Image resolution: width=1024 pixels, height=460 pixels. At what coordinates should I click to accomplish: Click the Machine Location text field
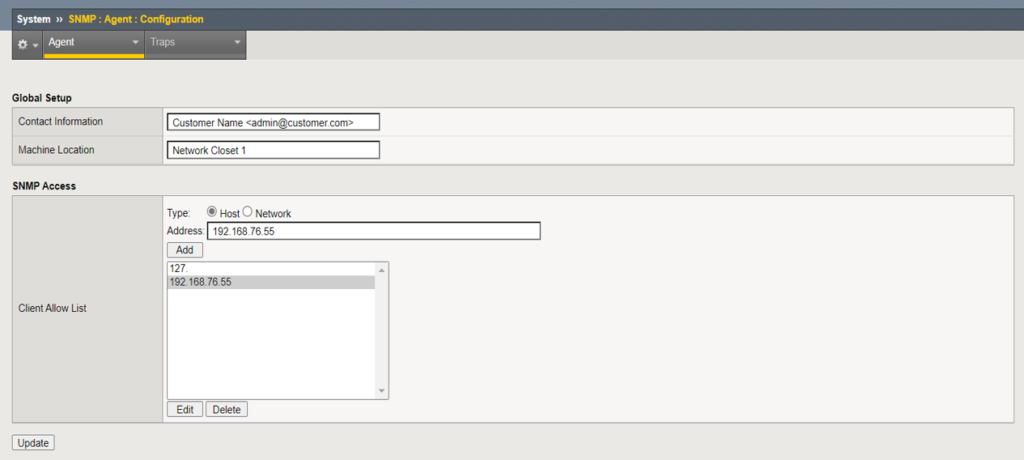tap(273, 150)
